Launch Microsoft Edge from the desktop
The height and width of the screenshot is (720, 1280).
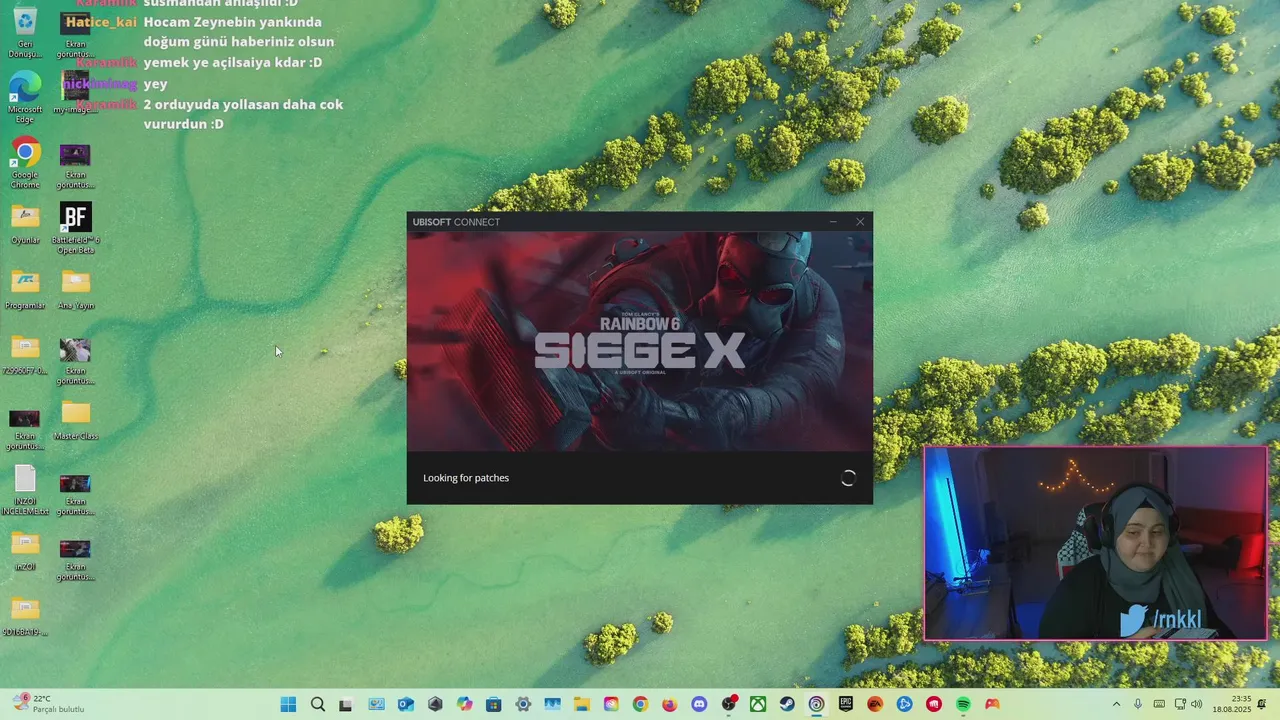pos(25,97)
